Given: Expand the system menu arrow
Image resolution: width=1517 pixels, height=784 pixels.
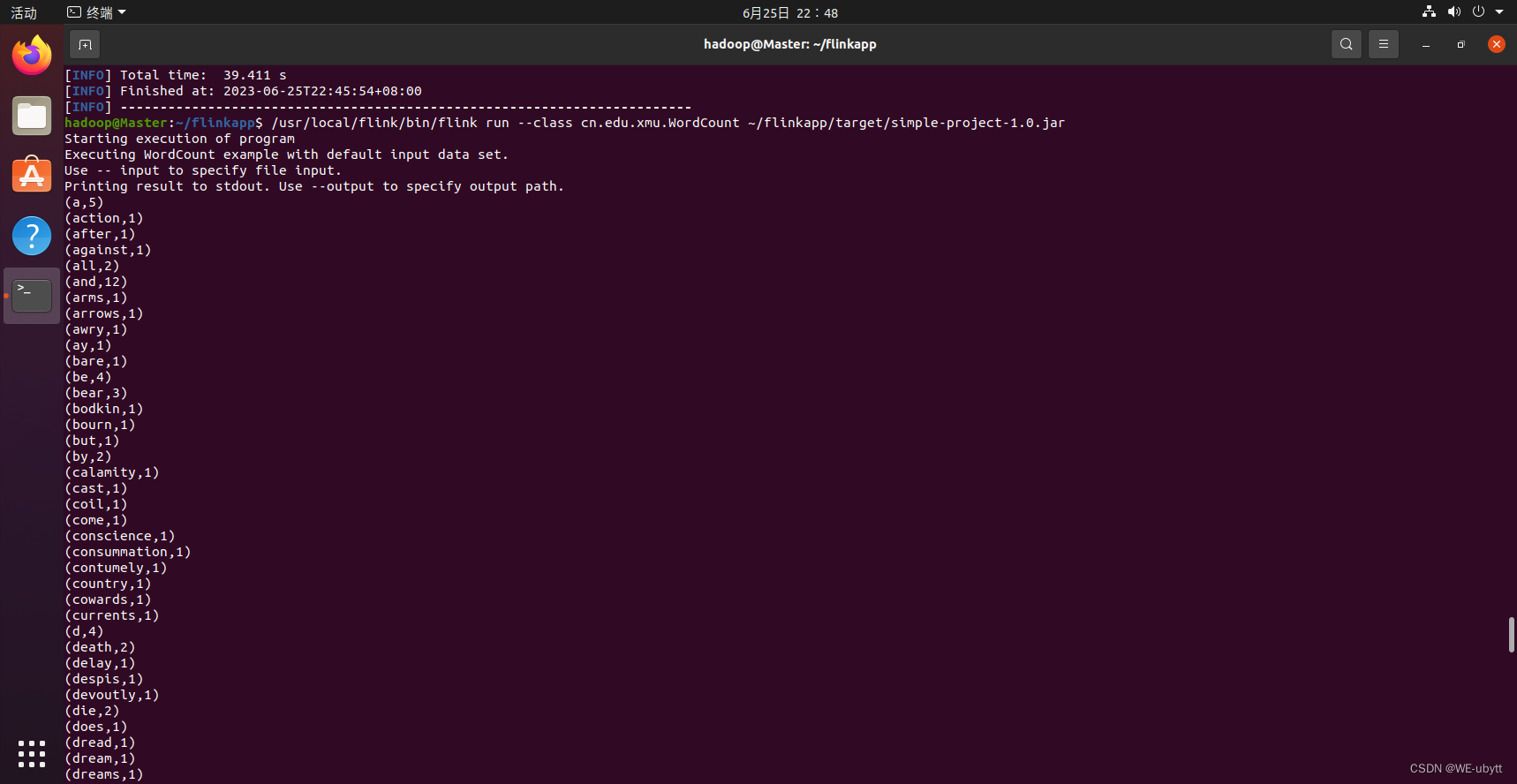Looking at the screenshot, I should [x=1499, y=12].
